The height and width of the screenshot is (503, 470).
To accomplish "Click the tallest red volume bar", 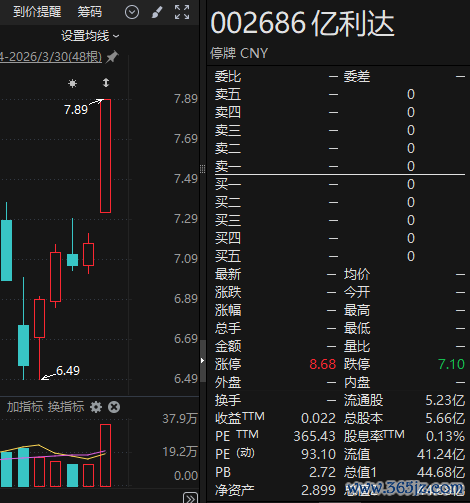I will coord(105,455).
